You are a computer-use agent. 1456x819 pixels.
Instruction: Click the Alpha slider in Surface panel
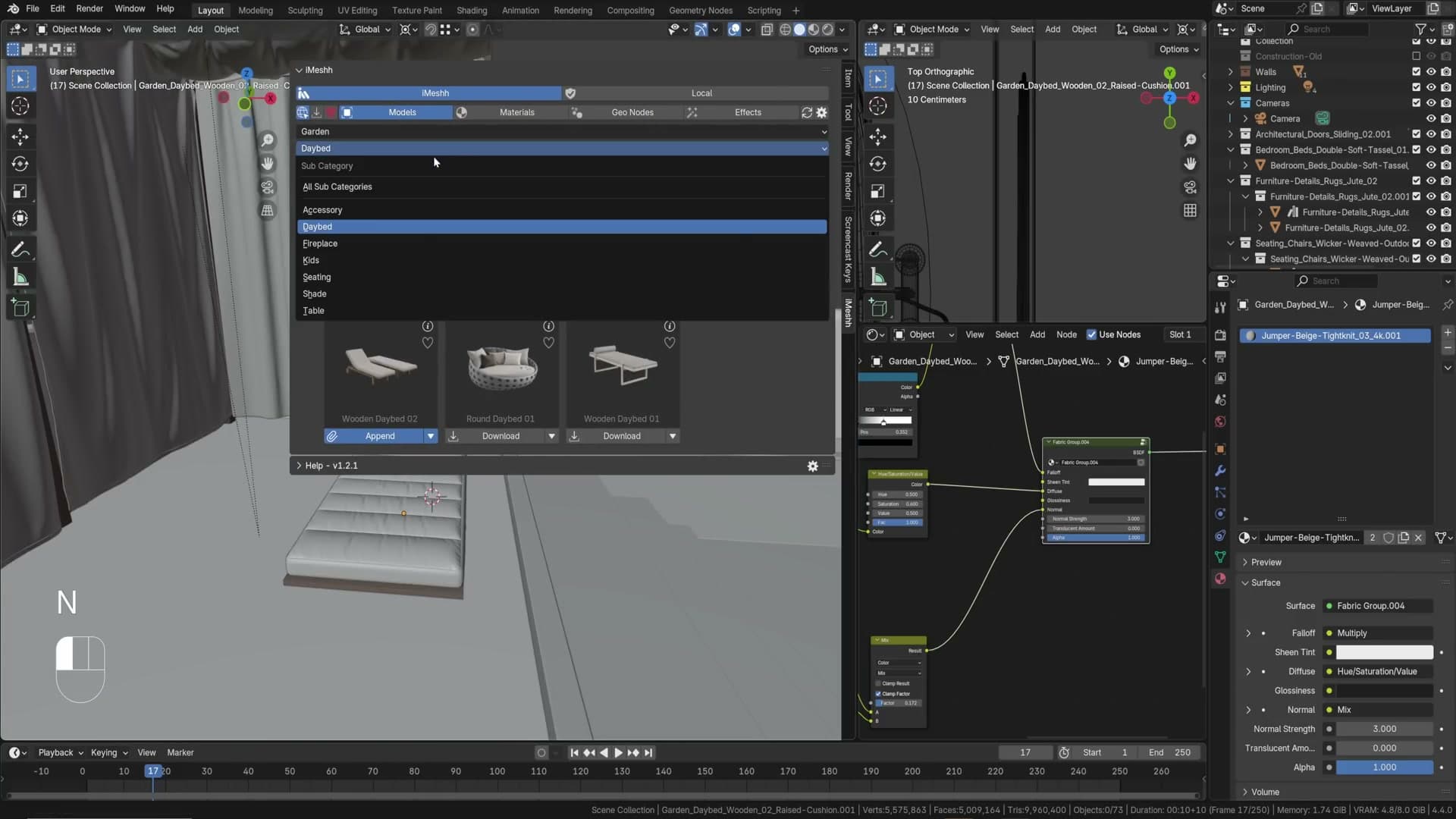(x=1384, y=767)
